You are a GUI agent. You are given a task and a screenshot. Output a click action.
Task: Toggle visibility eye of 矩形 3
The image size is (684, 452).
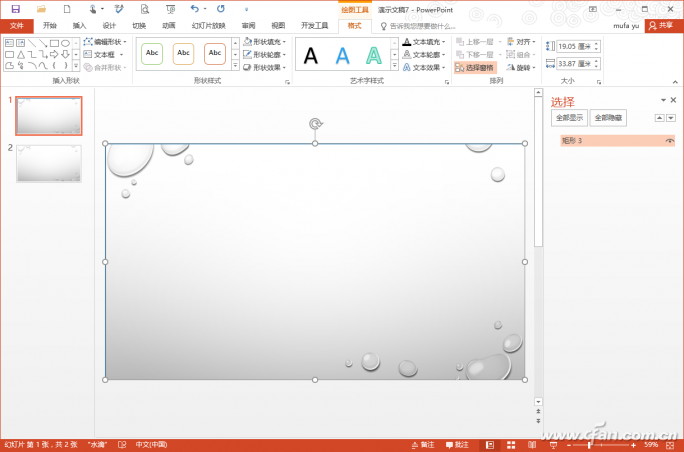tap(669, 141)
